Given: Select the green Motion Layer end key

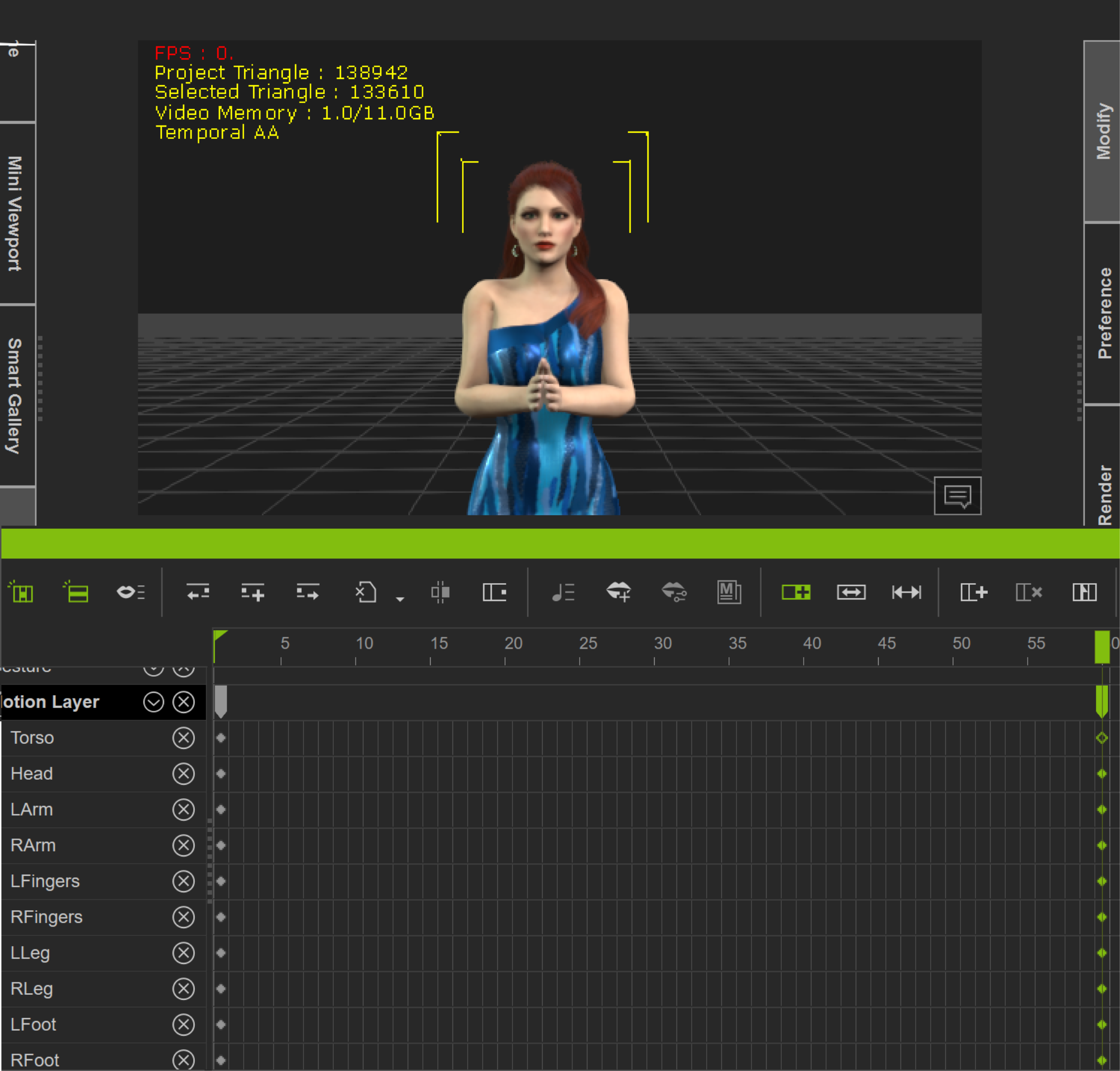Looking at the screenshot, I should coord(1102,702).
